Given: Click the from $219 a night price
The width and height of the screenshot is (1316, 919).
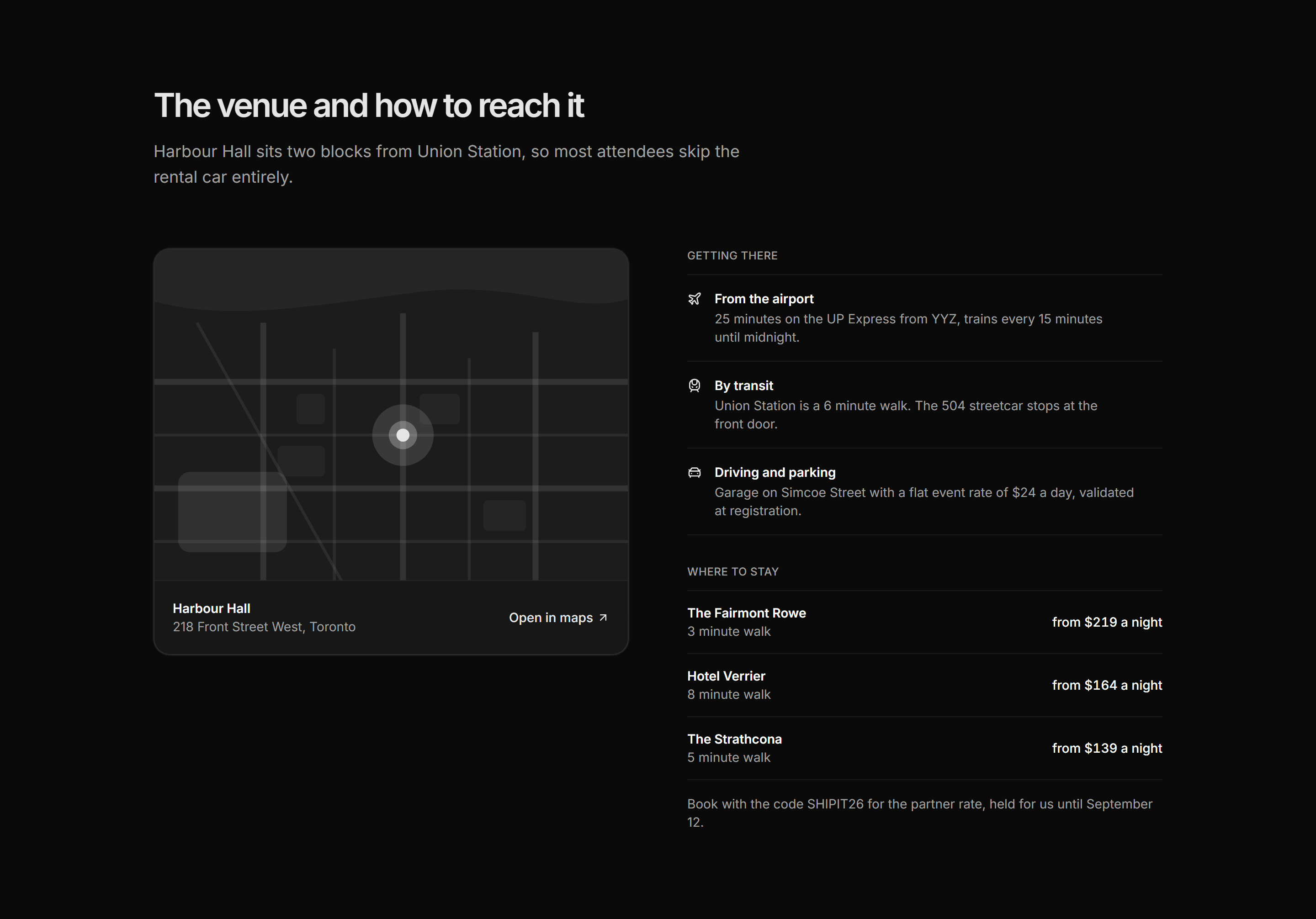Looking at the screenshot, I should point(1107,622).
